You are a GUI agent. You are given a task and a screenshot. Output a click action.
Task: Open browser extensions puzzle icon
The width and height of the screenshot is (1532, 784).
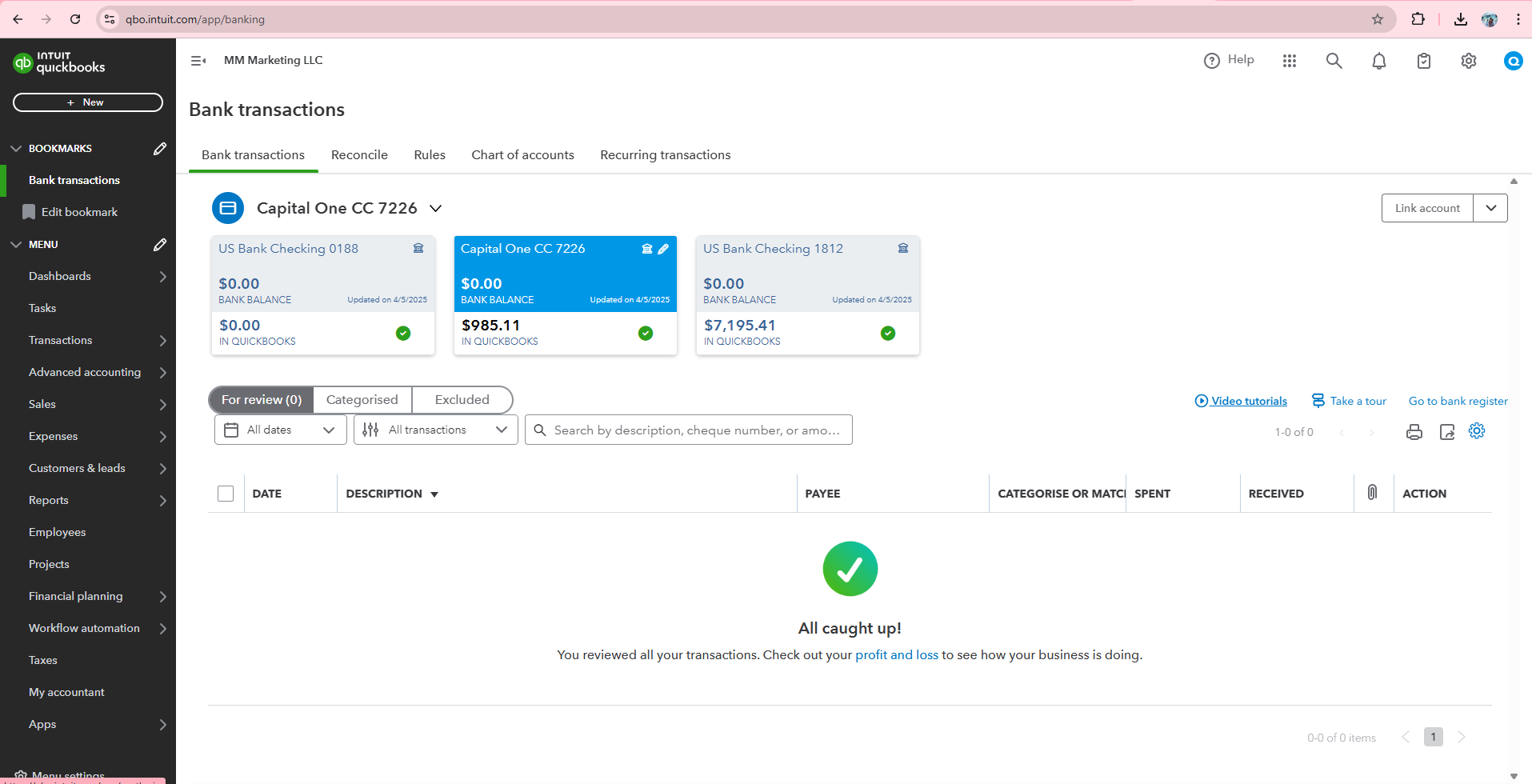[1418, 19]
